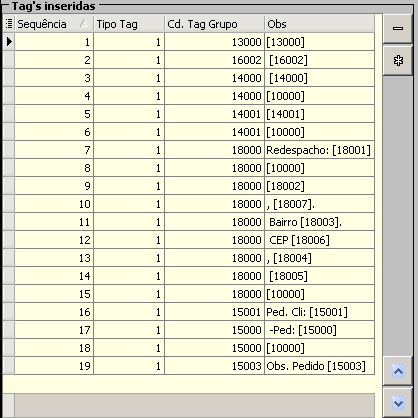Select the Ped. Cli: [15001] cell
Image resolution: width=418 pixels, height=418 pixels.
(320, 312)
